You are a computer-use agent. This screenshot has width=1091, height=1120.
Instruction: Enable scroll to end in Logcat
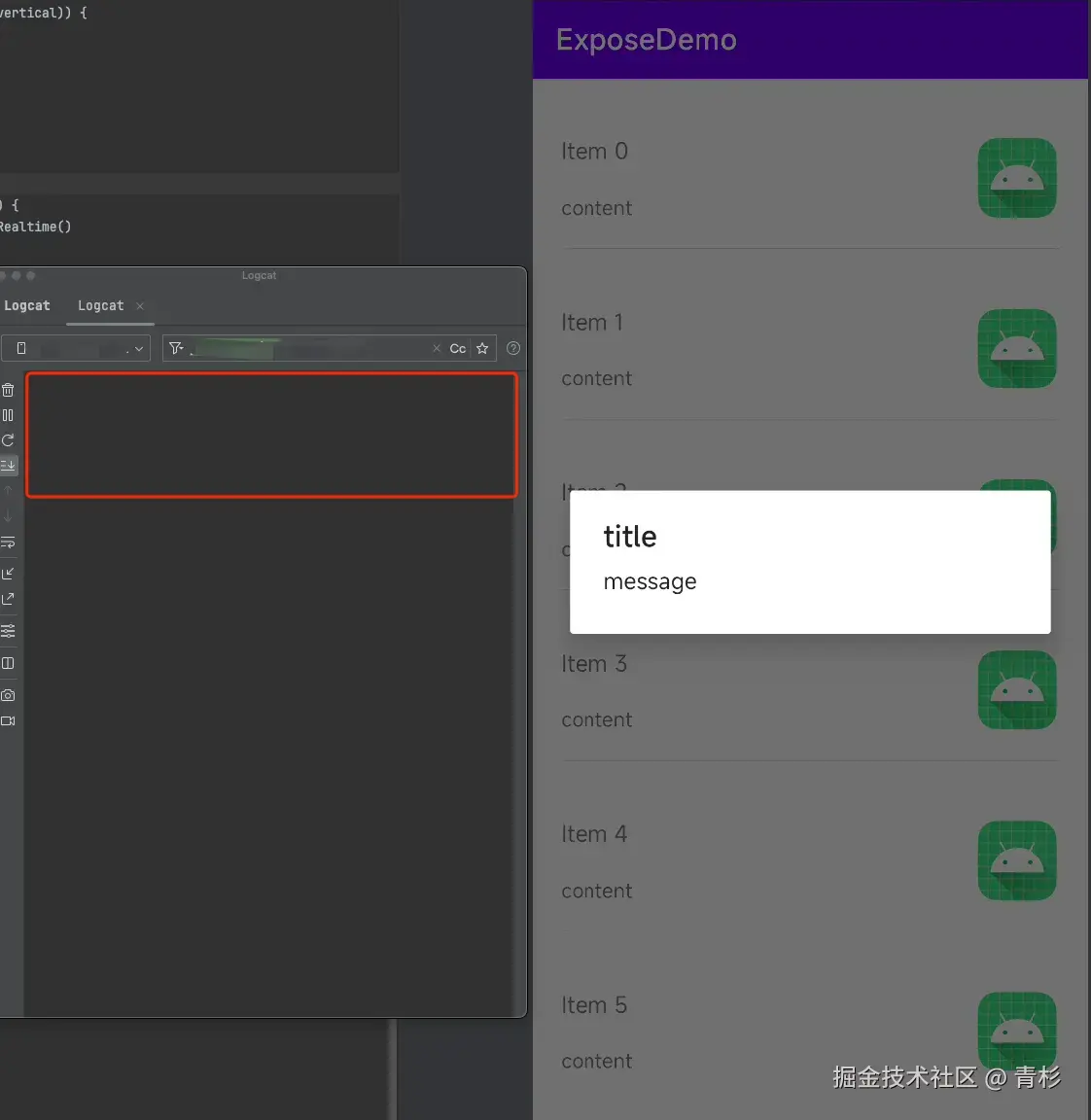[x=9, y=465]
